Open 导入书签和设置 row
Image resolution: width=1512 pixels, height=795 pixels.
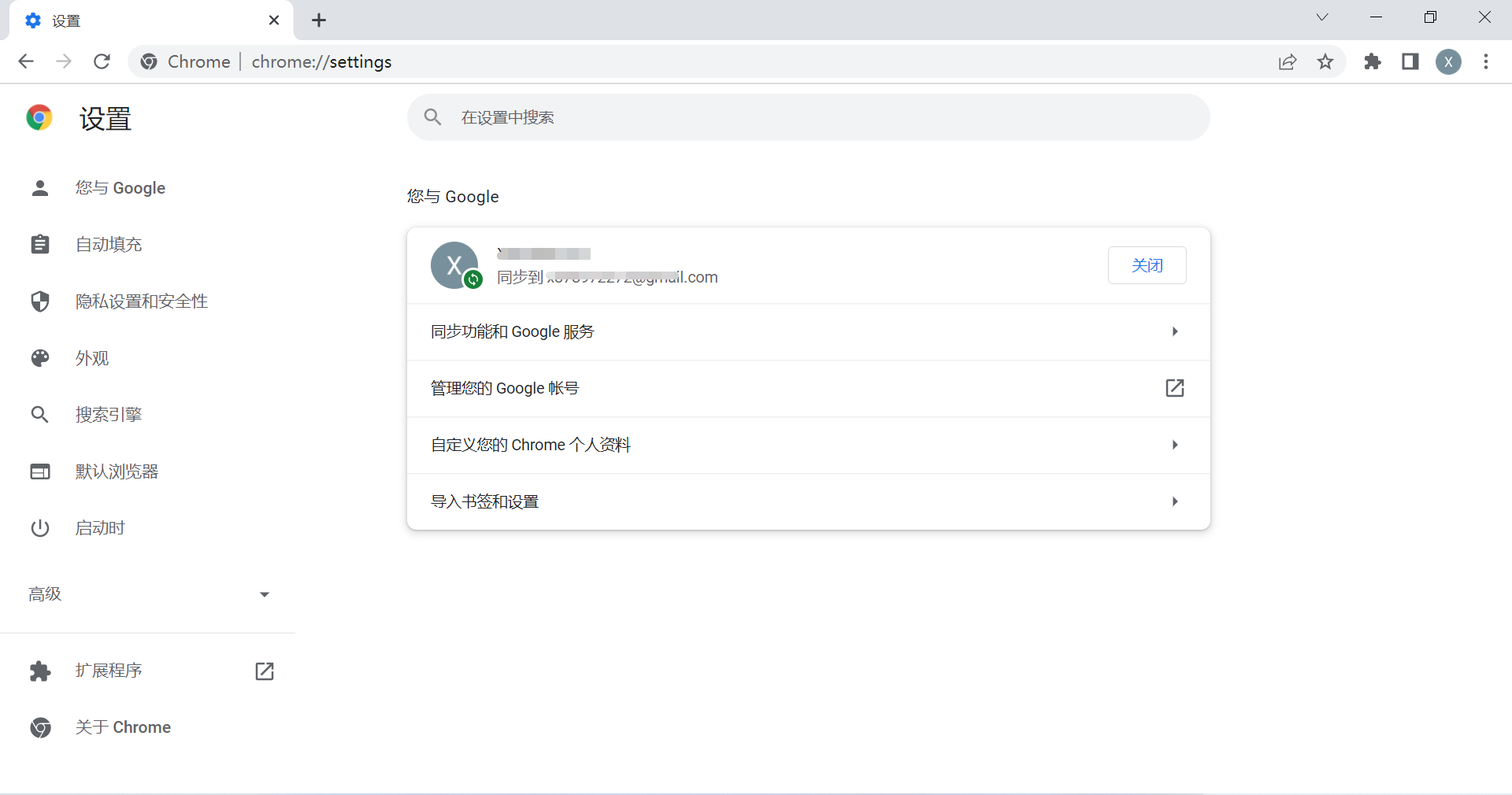tap(808, 502)
